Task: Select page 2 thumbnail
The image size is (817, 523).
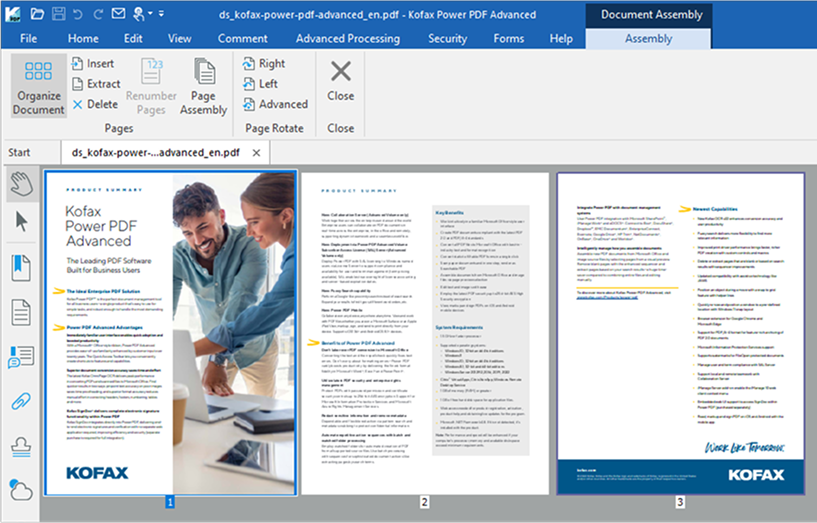Action: [425, 333]
